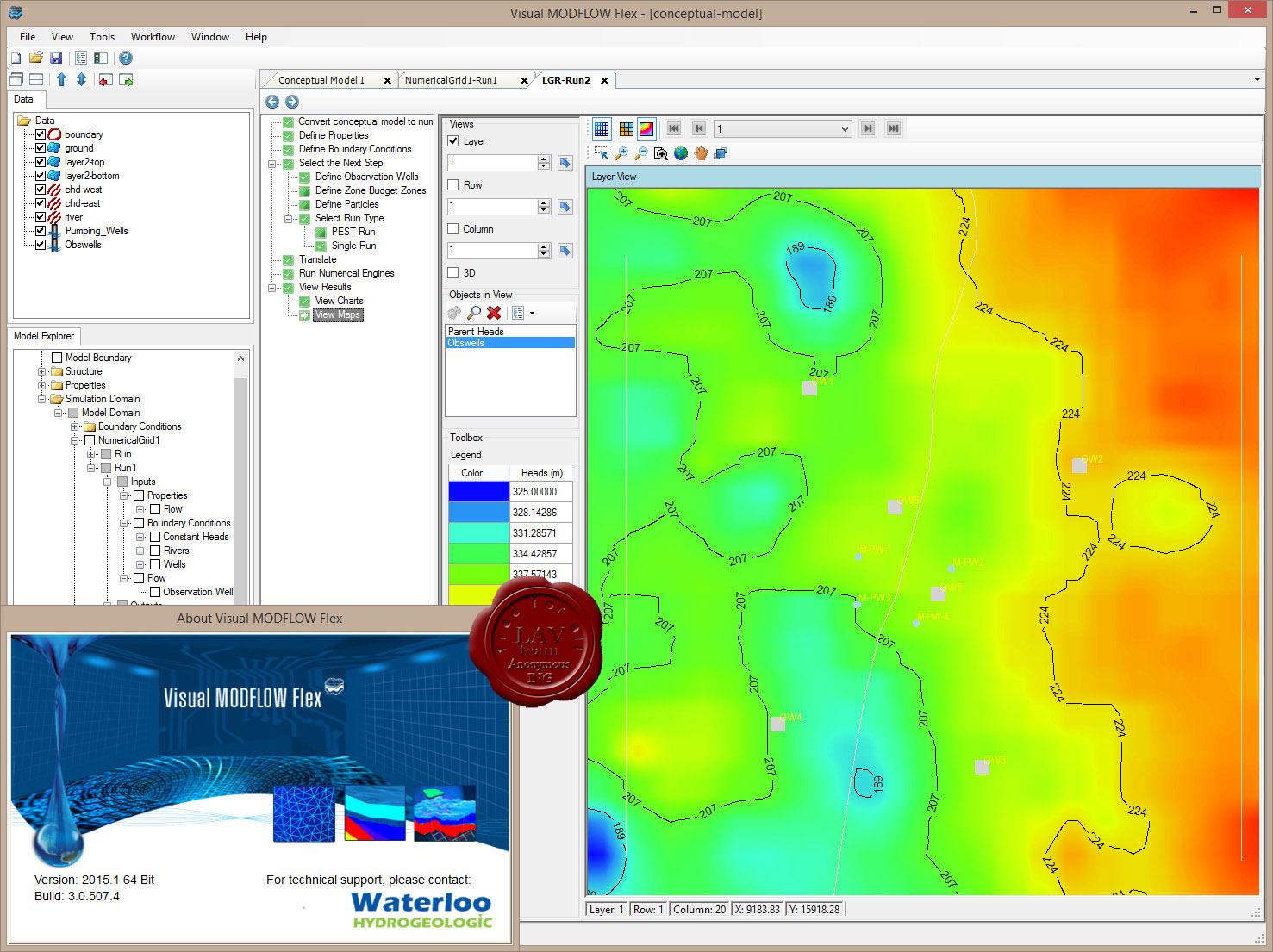This screenshot has height=952, width=1273.
Task: Toggle color cell shading icon
Action: pyautogui.click(x=626, y=129)
